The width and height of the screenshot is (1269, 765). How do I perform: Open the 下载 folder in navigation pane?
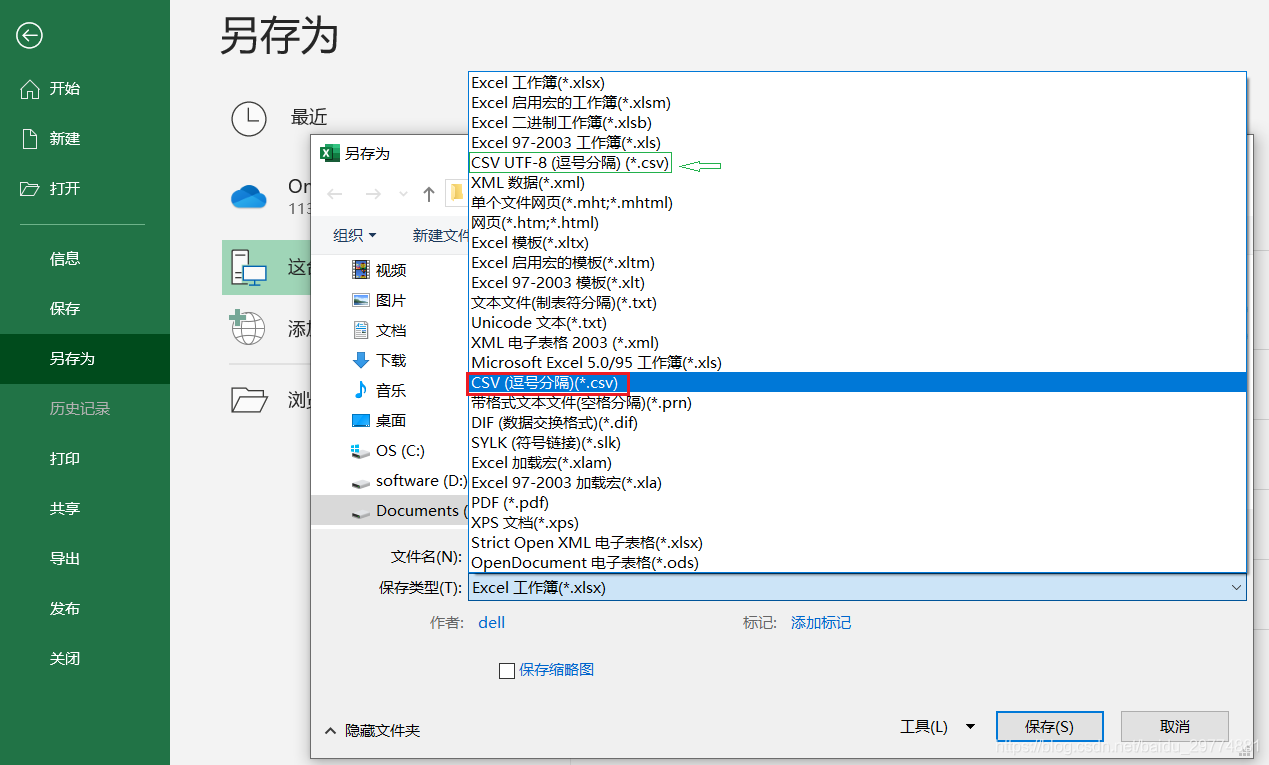[380, 360]
